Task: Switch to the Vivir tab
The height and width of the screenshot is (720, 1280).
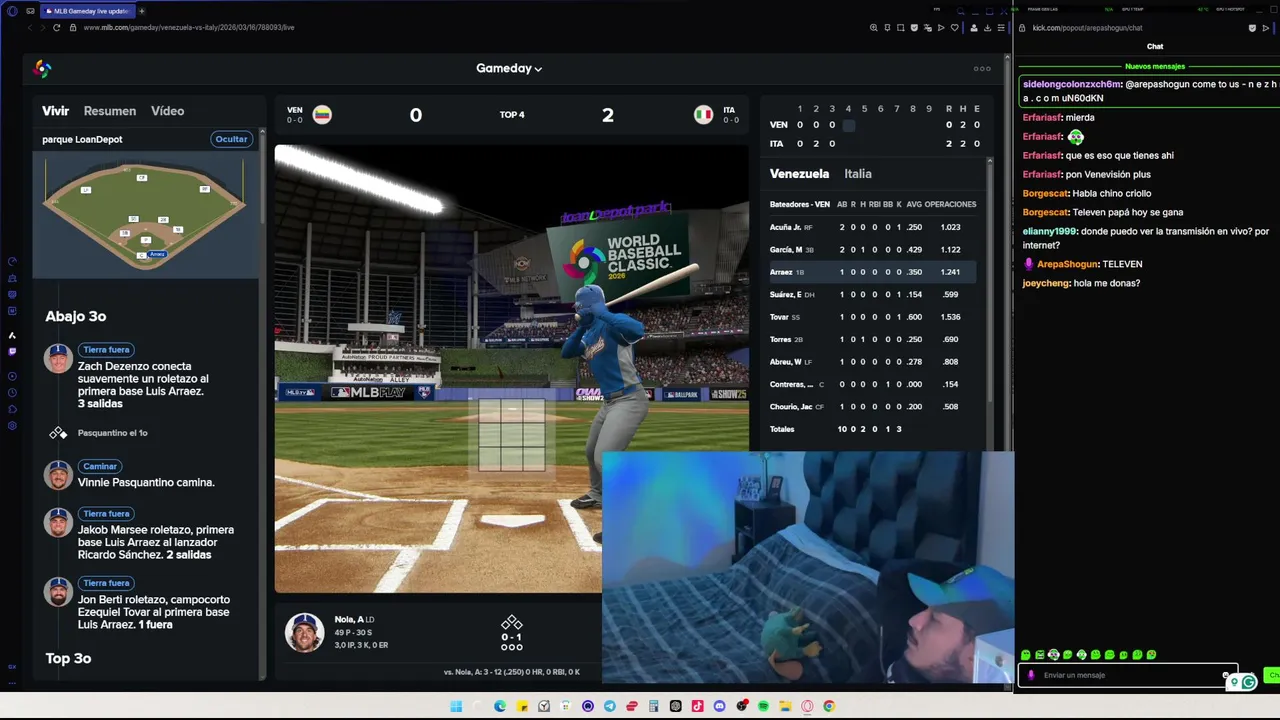Action: click(x=55, y=111)
